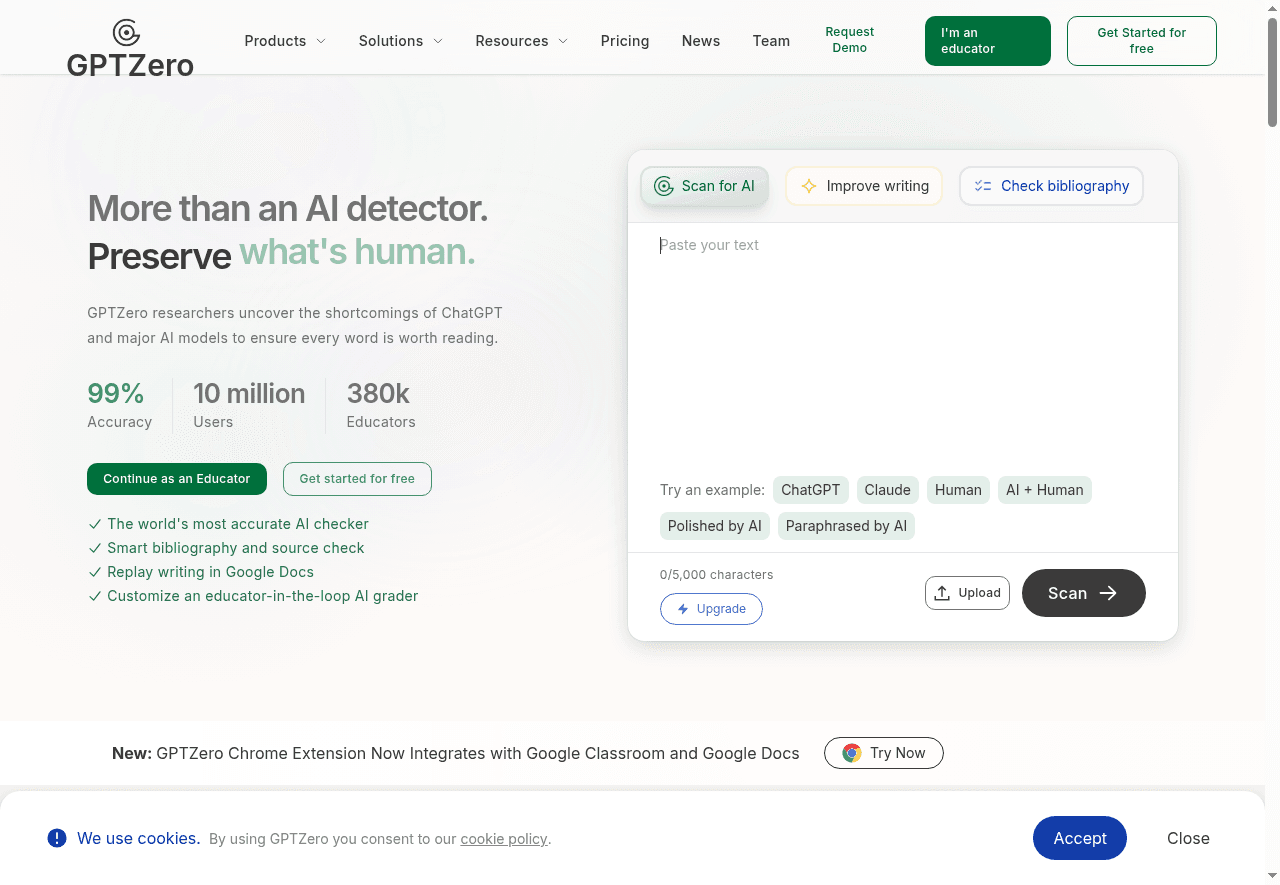Image resolution: width=1280 pixels, height=885 pixels.
Task: Click the Check bibliography checklist icon
Action: [x=983, y=186]
